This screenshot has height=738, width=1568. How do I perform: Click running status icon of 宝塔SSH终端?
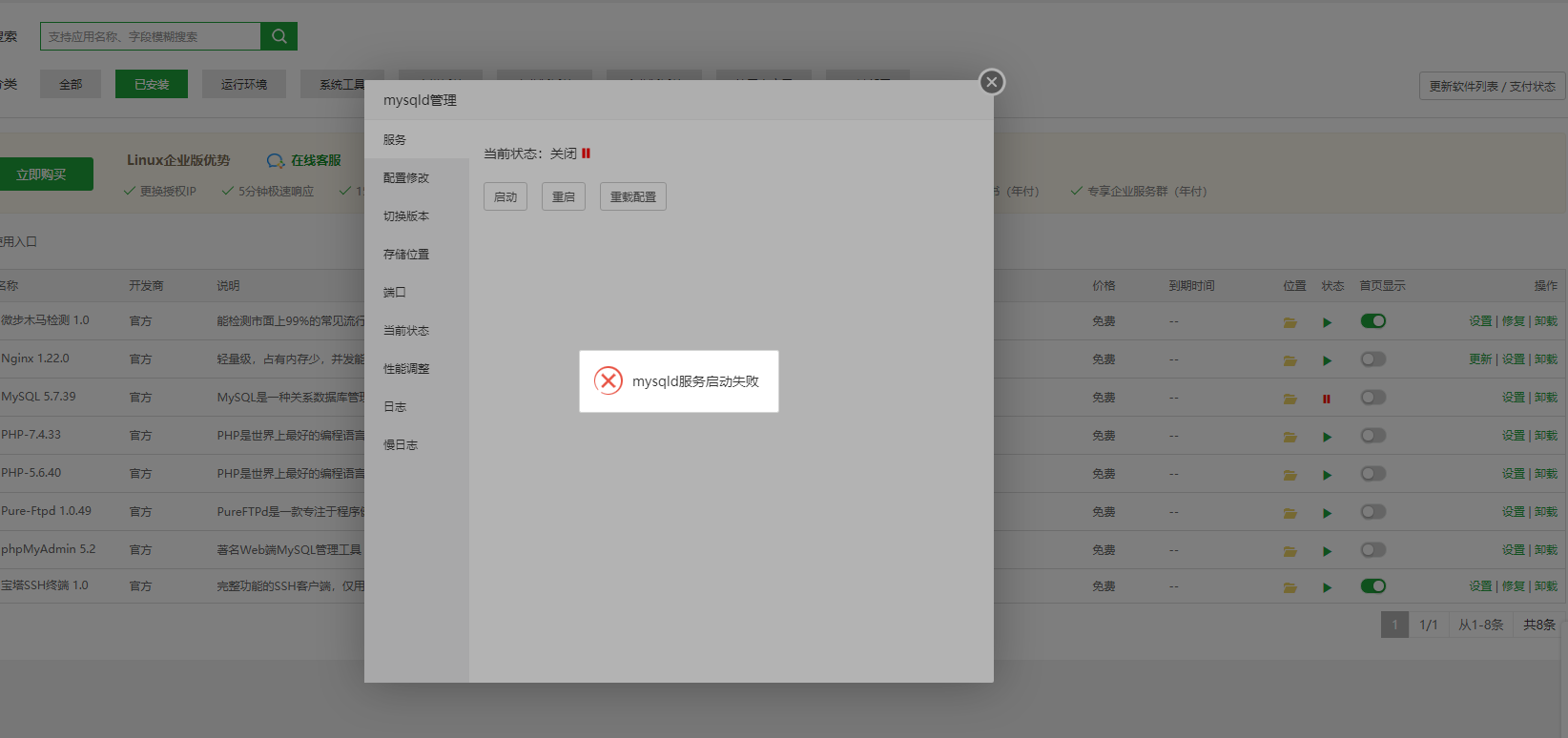(1327, 587)
